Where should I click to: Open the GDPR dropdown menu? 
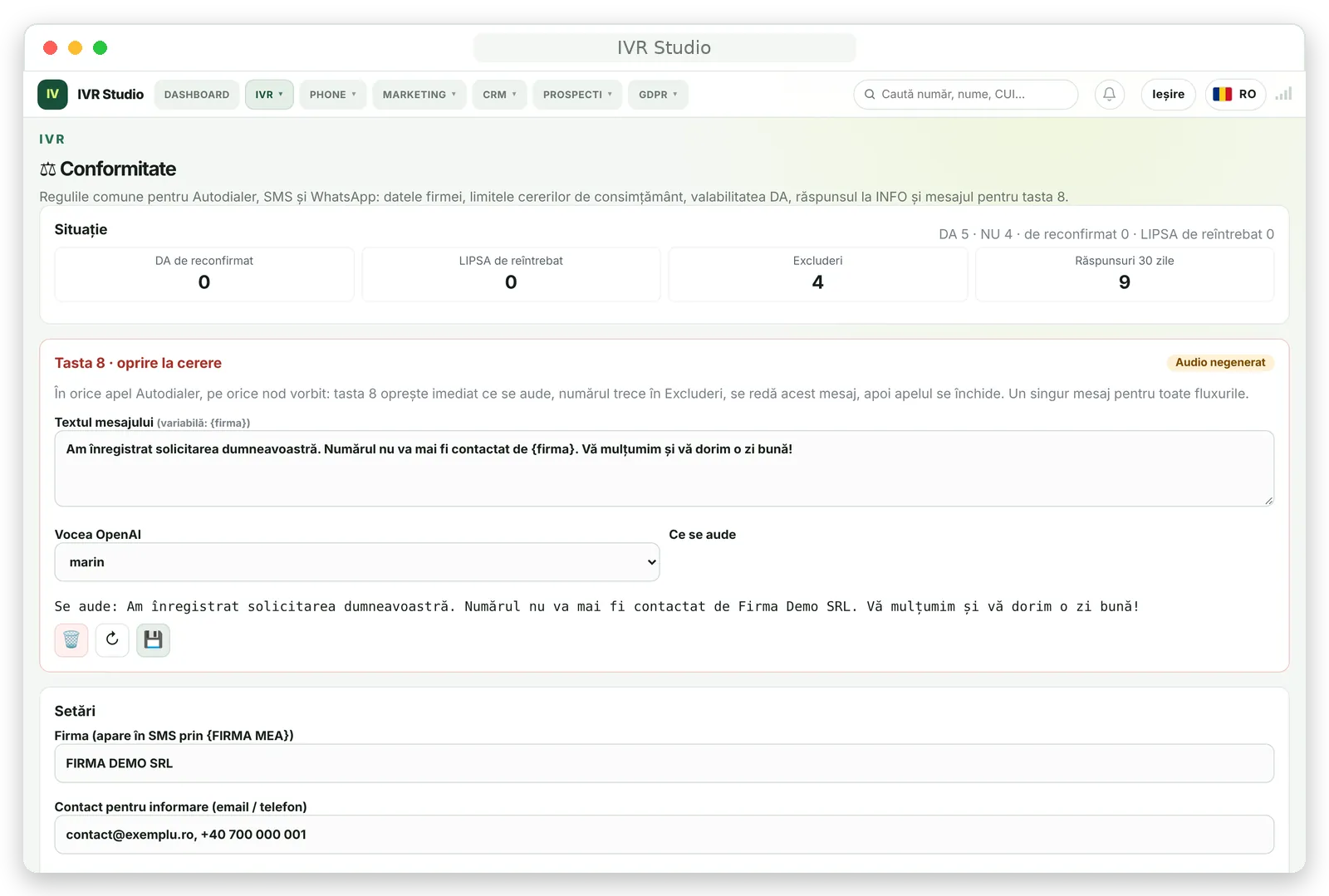[x=658, y=95]
